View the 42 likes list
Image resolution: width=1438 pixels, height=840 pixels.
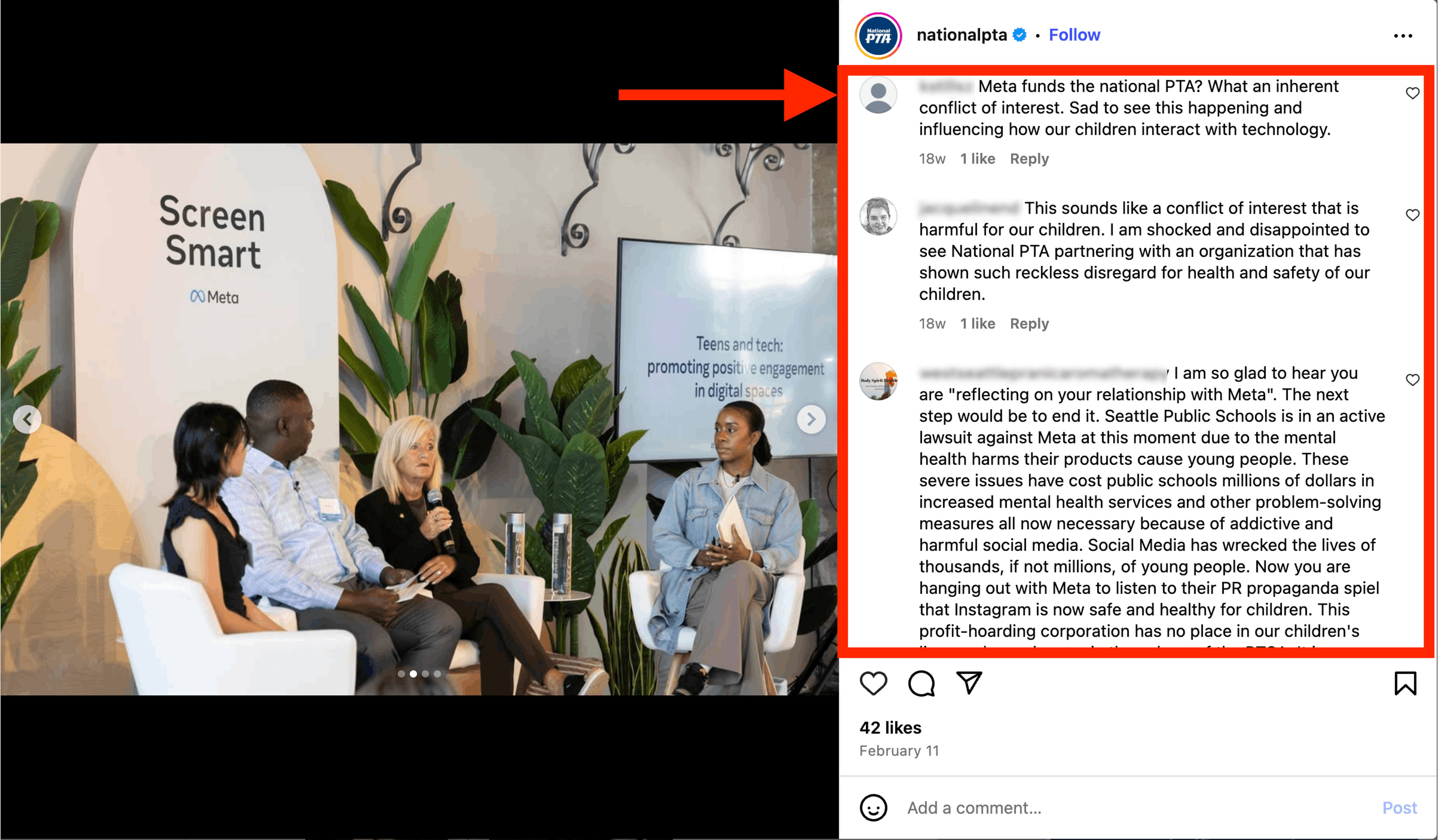pyautogui.click(x=890, y=728)
